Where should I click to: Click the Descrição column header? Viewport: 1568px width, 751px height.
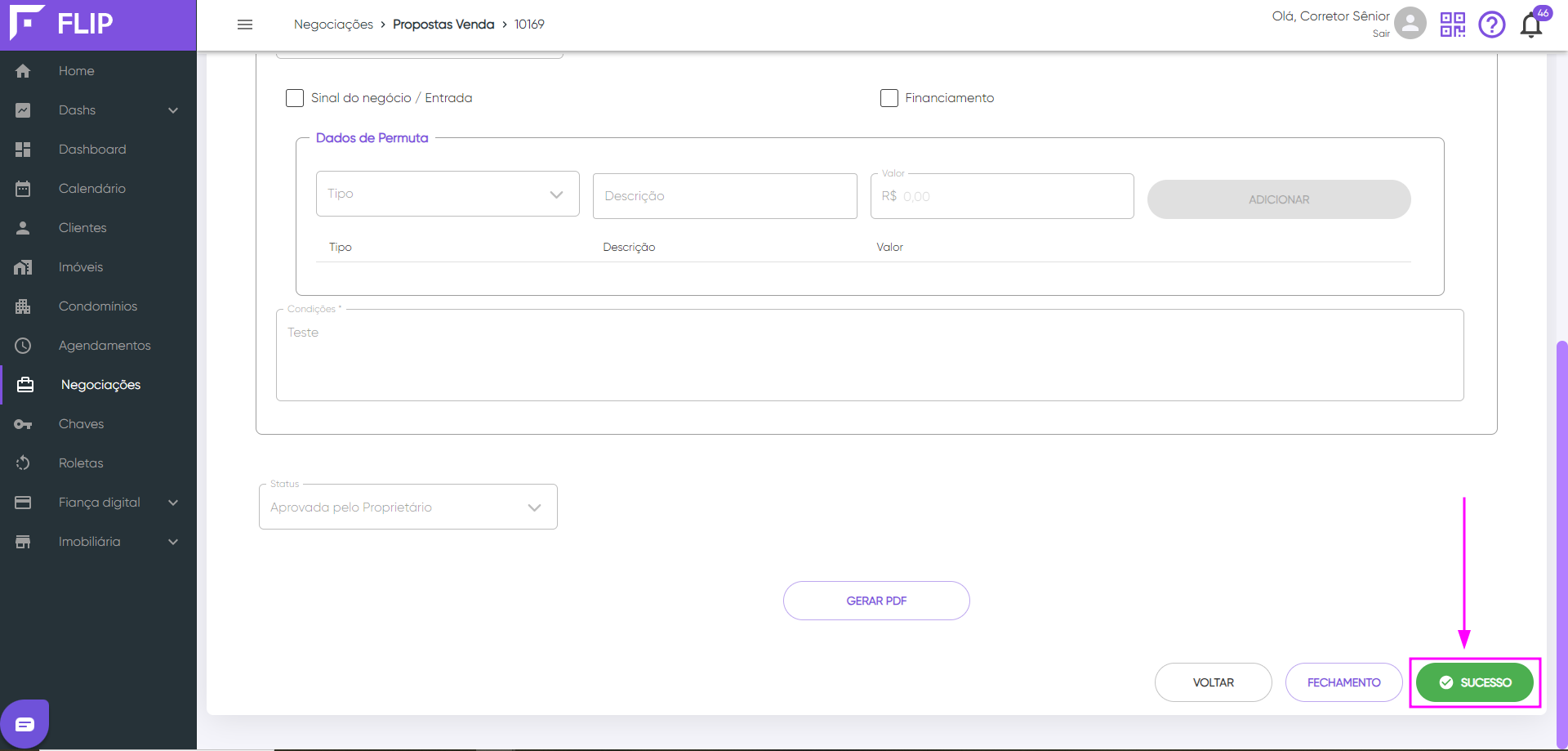click(x=629, y=247)
